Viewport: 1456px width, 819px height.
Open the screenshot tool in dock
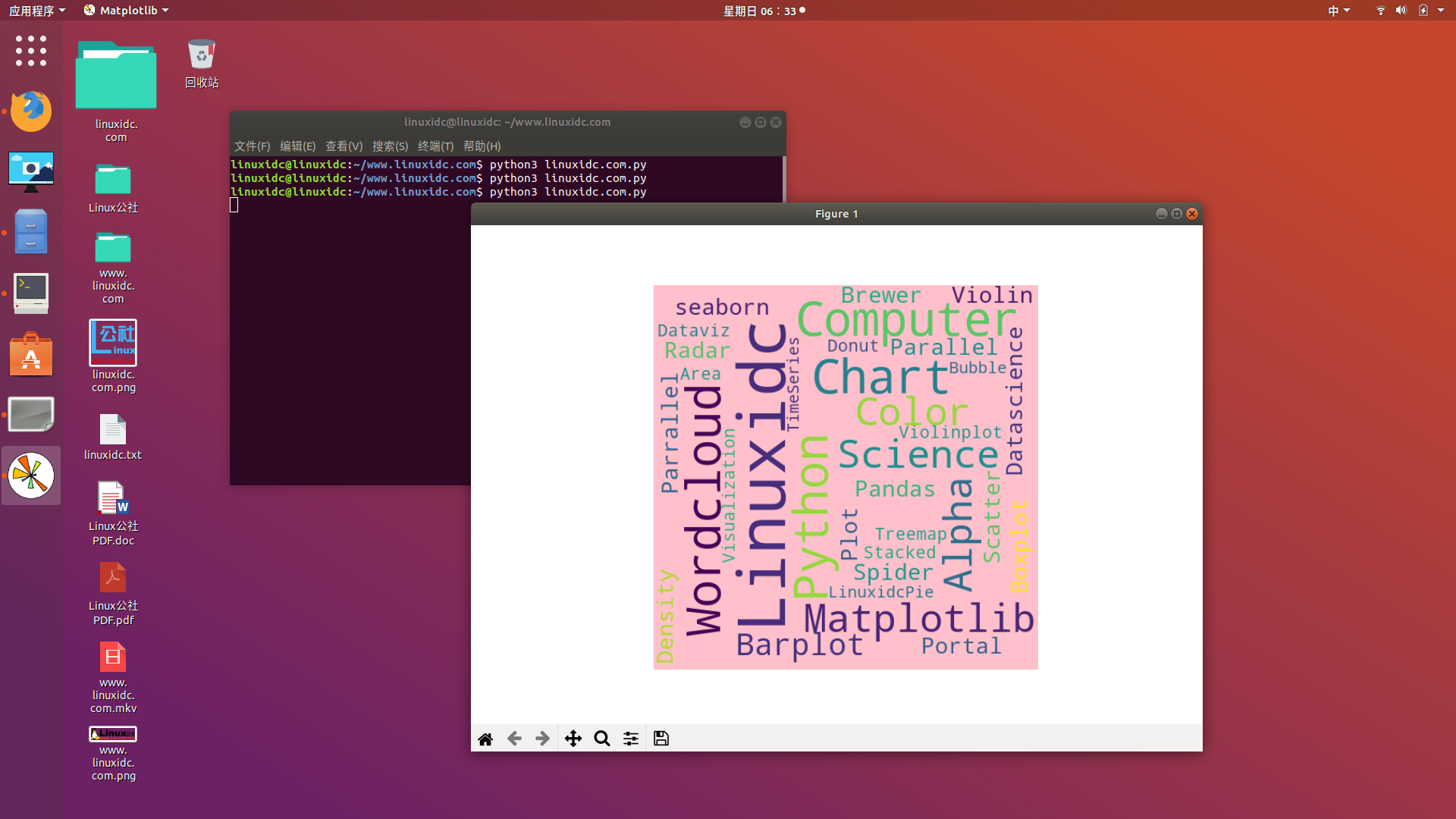[x=31, y=171]
